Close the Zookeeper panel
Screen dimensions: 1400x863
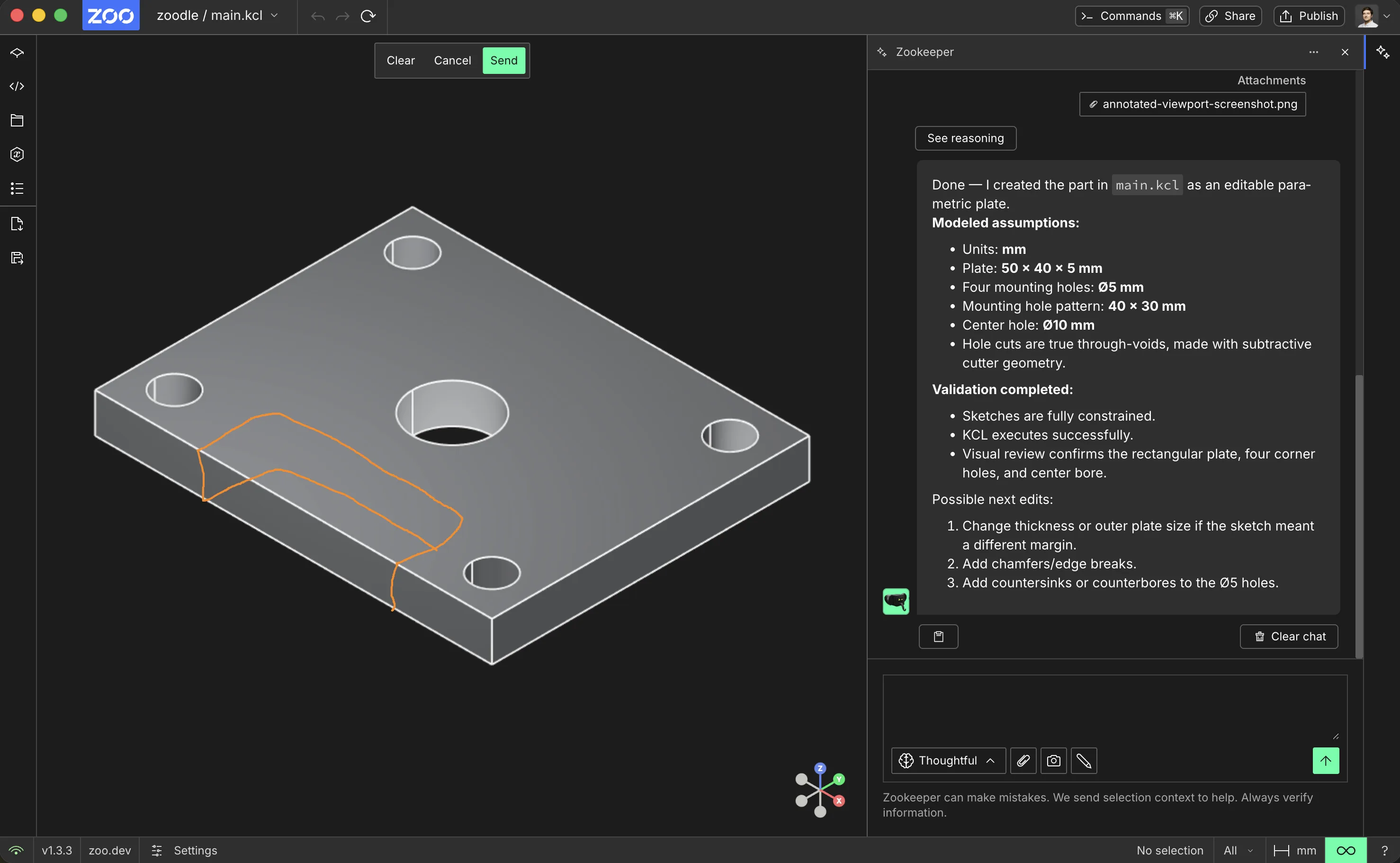(1345, 52)
